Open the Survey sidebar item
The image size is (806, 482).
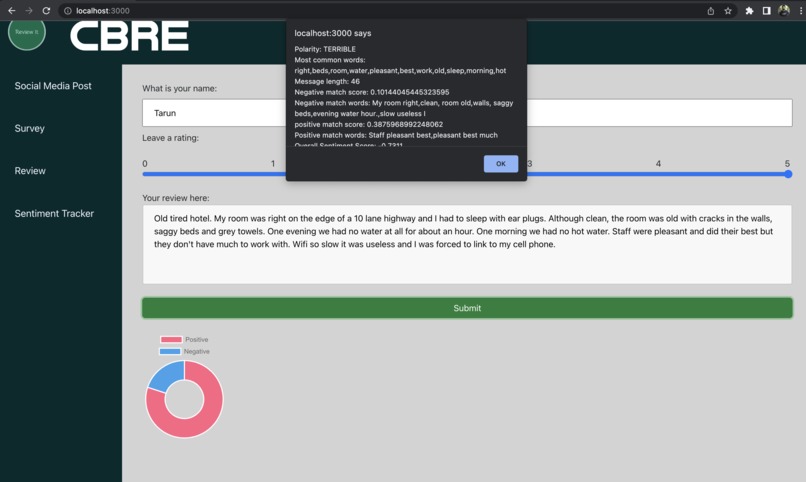click(x=29, y=128)
